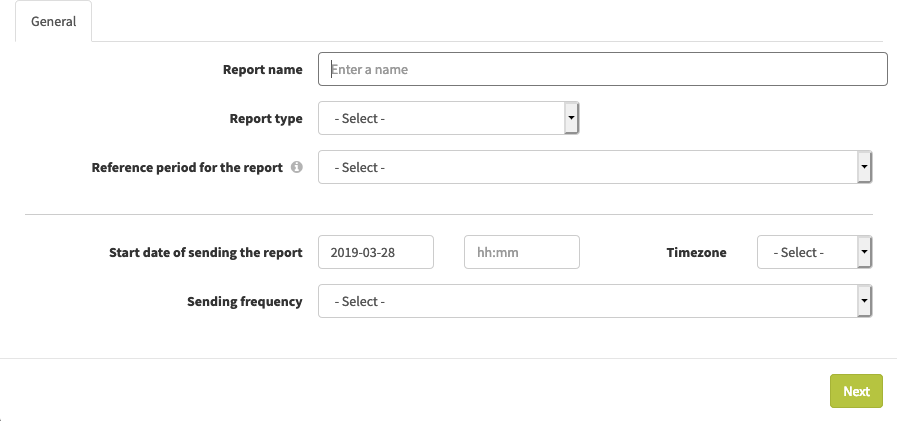Click the 'Report type' label
The image size is (897, 421).
click(266, 118)
